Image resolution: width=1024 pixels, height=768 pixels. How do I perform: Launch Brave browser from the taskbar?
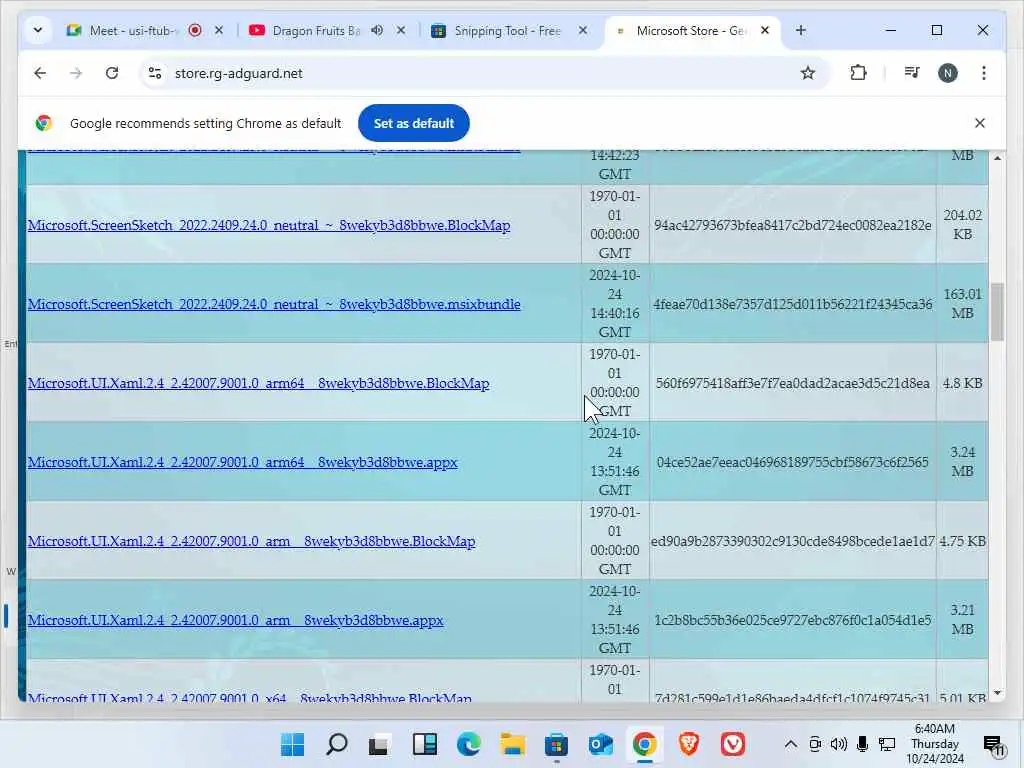pos(689,744)
